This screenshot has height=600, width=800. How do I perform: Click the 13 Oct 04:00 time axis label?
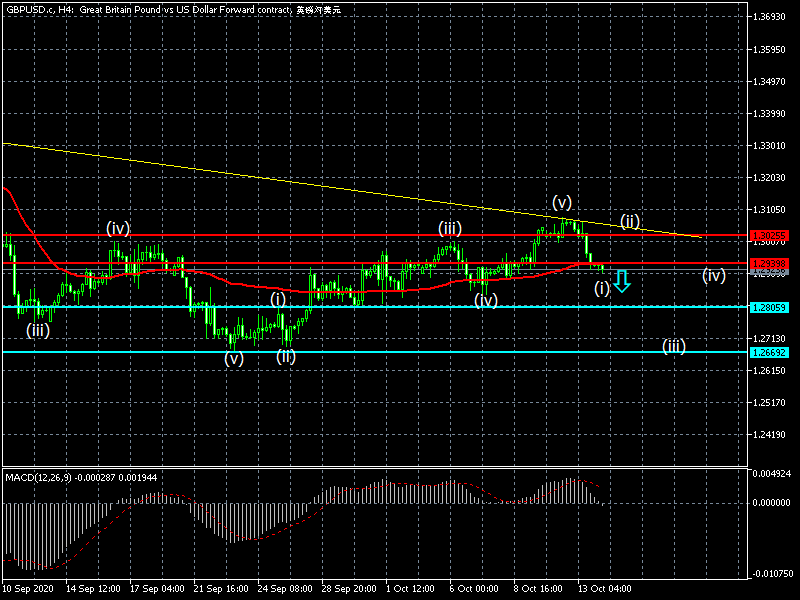click(604, 589)
